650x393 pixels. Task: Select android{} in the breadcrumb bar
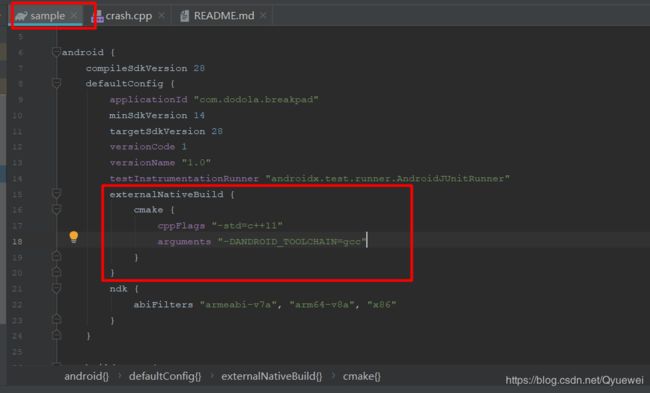pos(86,376)
